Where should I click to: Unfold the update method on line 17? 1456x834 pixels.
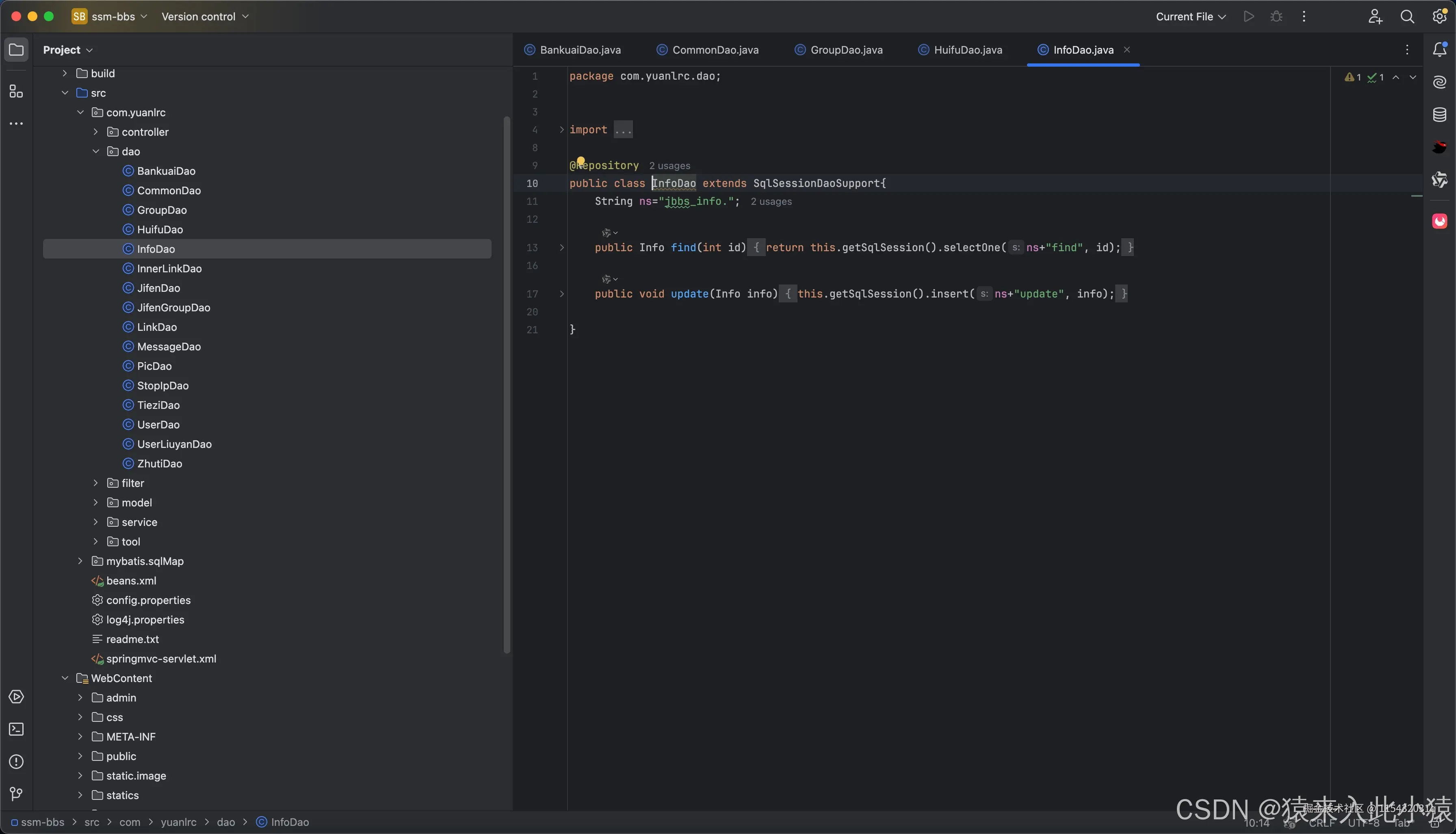(x=562, y=294)
